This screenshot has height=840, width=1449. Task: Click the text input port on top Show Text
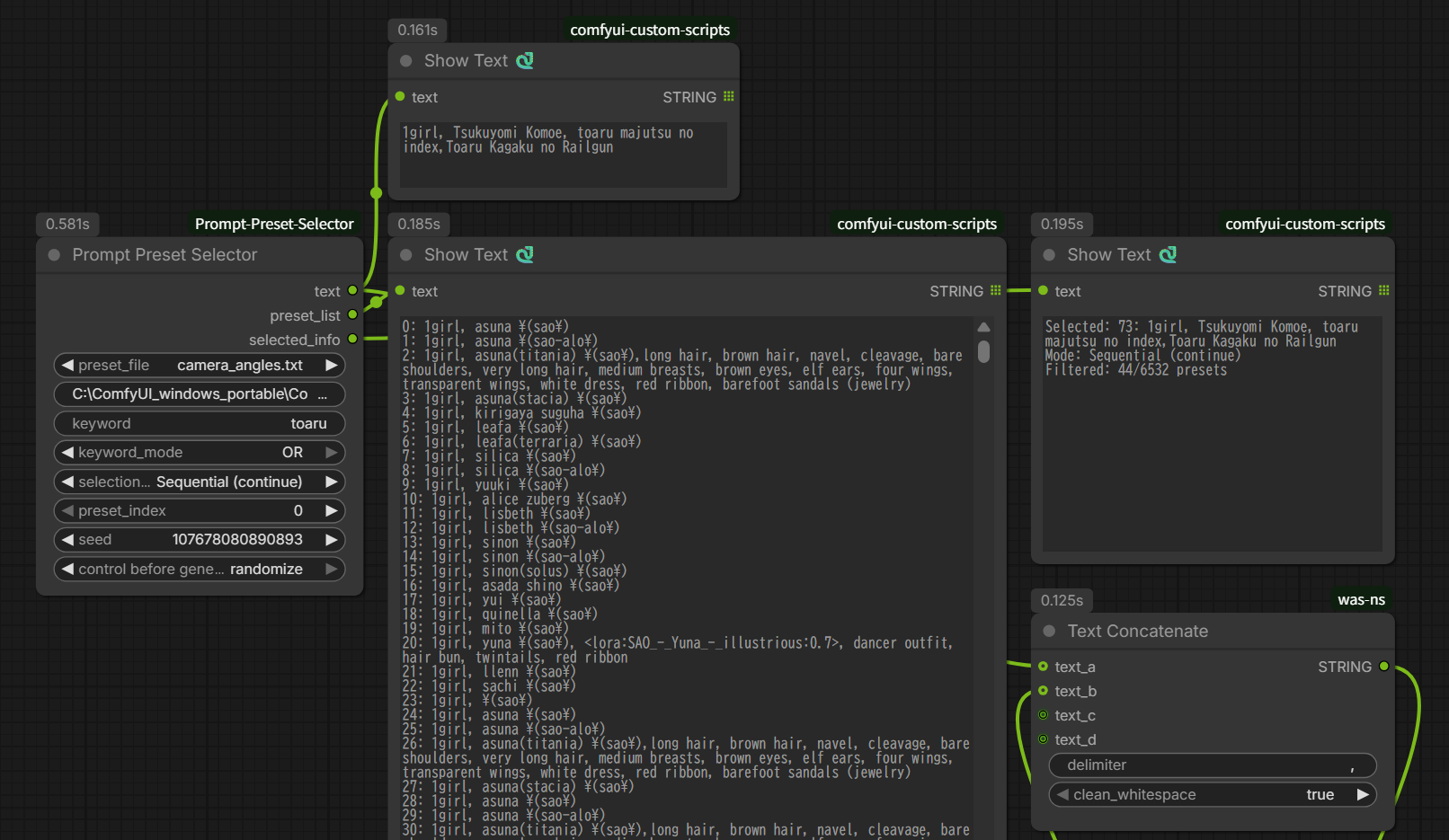click(400, 96)
